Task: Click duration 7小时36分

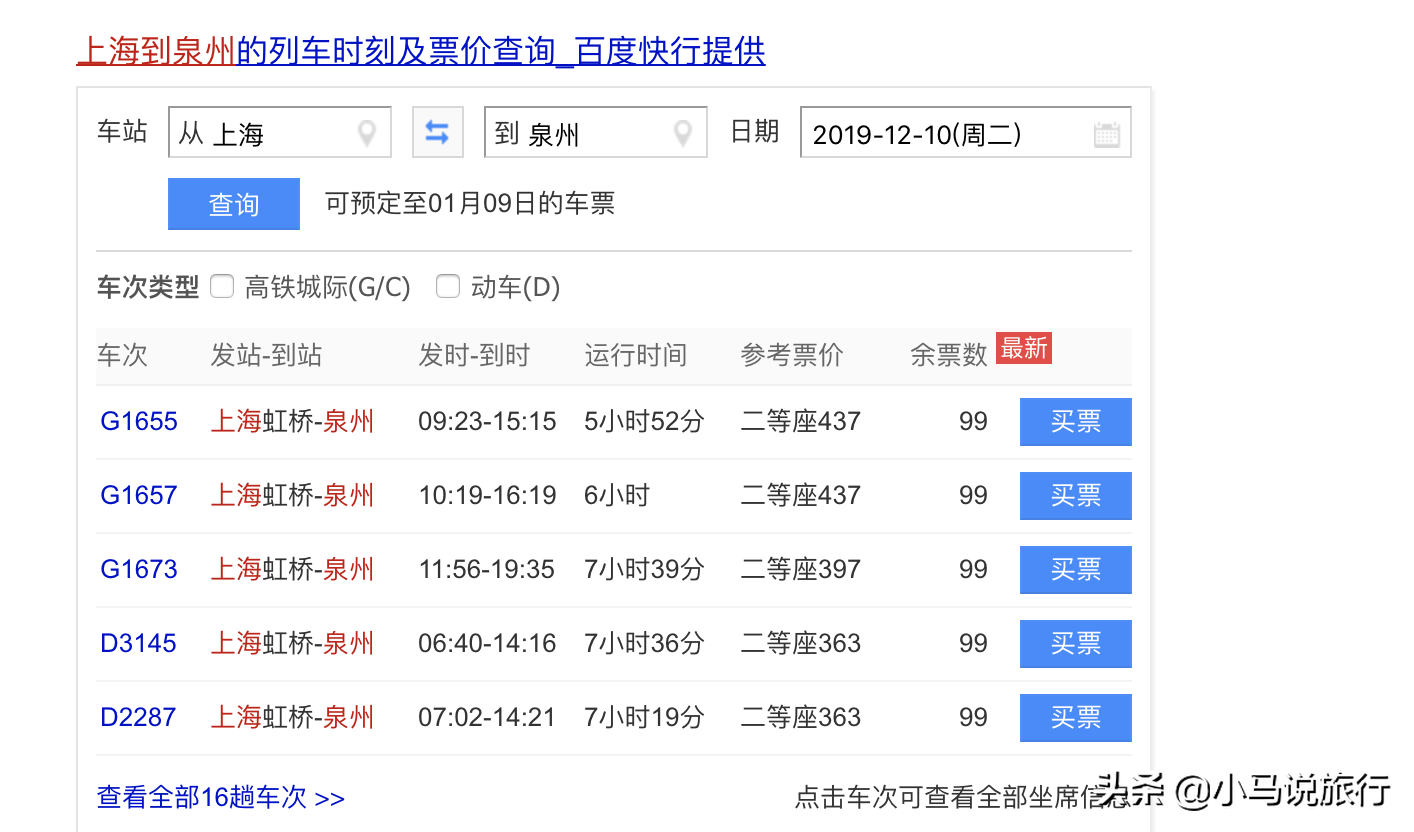Action: point(645,643)
